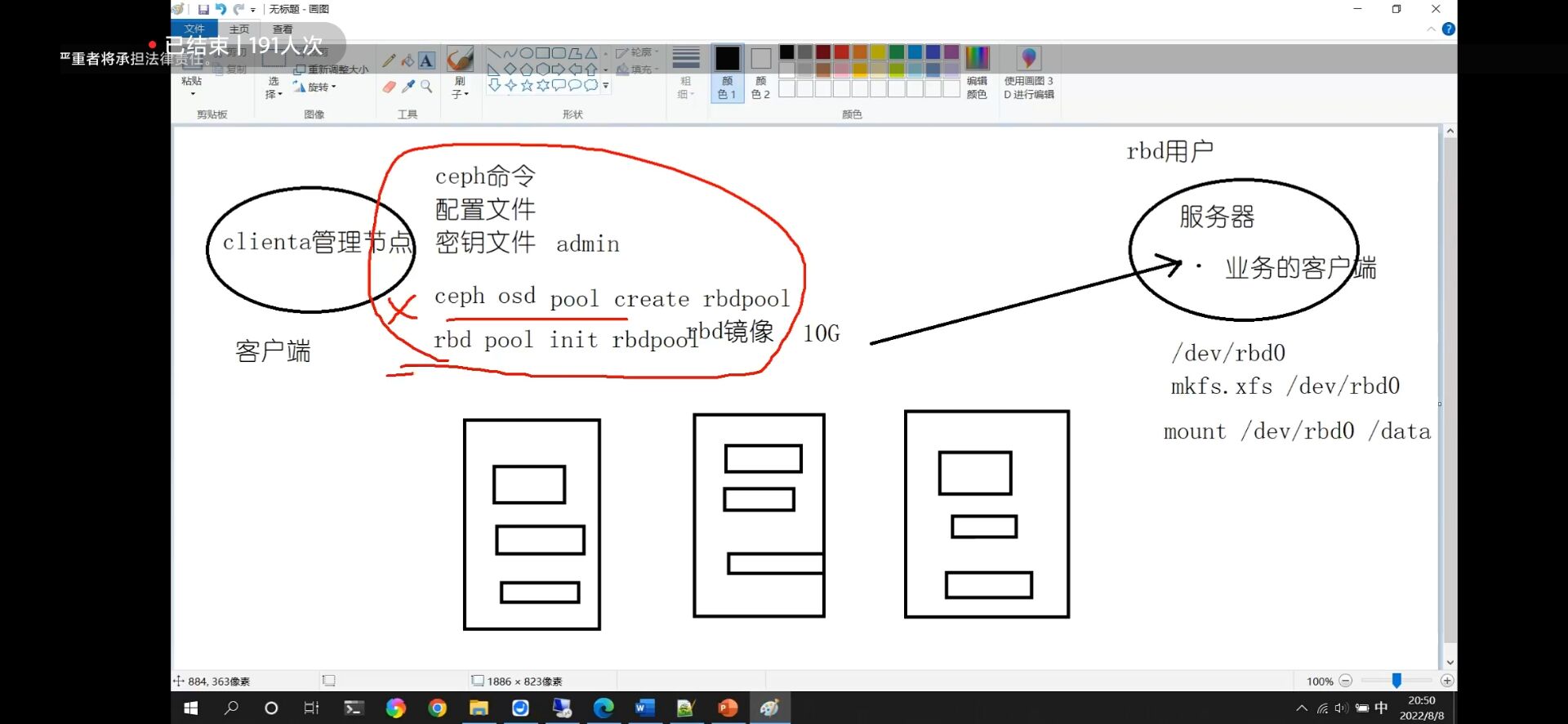Viewport: 1568px width, 724px height.
Task: Pick the green color swatch
Action: (x=897, y=51)
